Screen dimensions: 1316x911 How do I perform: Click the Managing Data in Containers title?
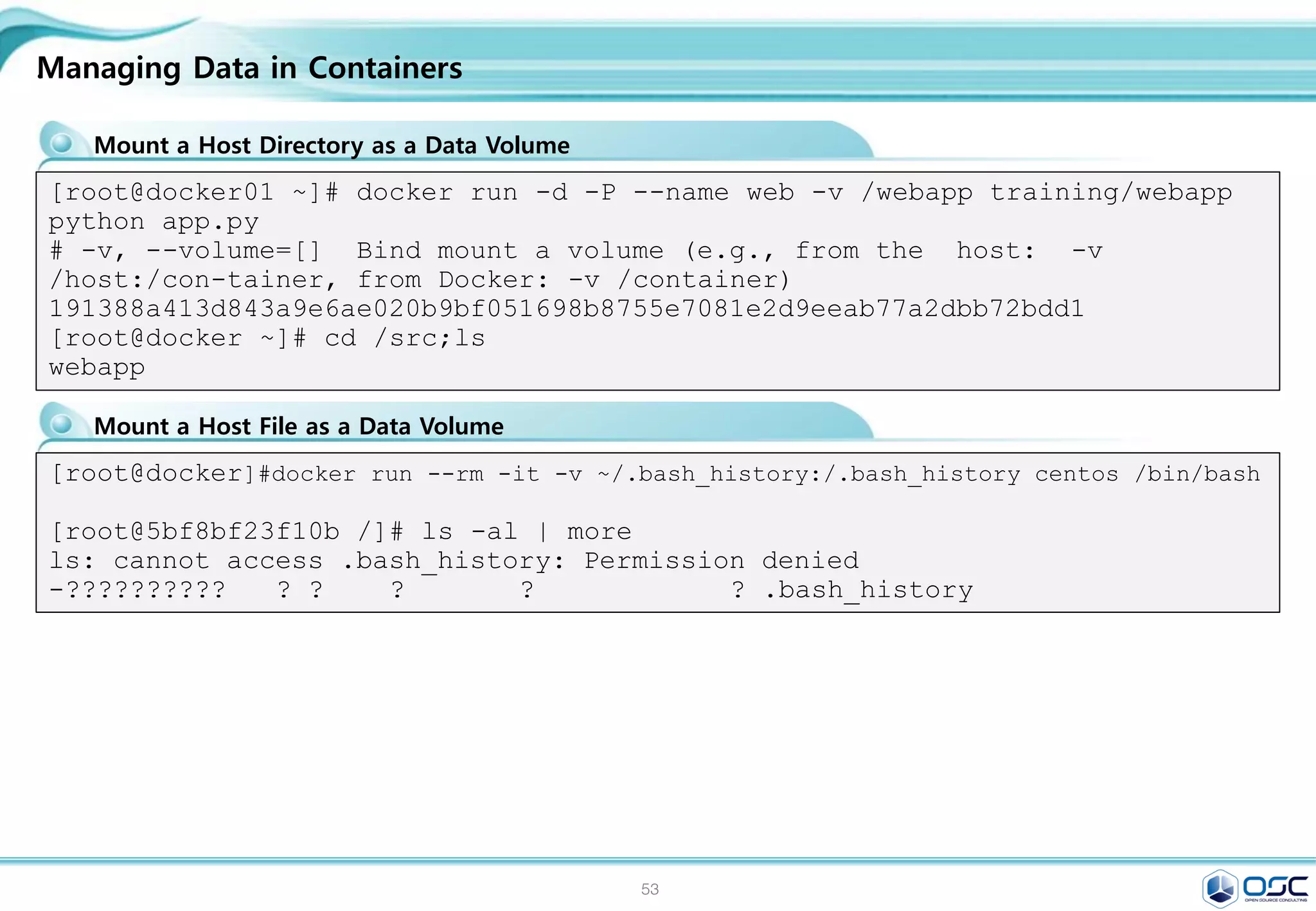coord(249,68)
